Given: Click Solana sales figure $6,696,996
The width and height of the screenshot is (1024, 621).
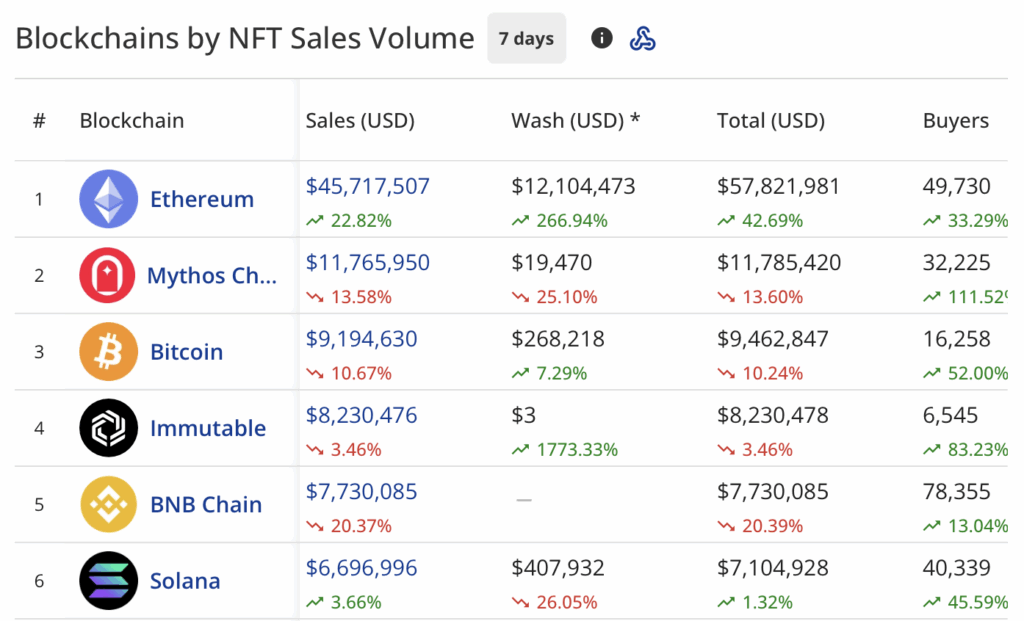Looking at the screenshot, I should [362, 568].
